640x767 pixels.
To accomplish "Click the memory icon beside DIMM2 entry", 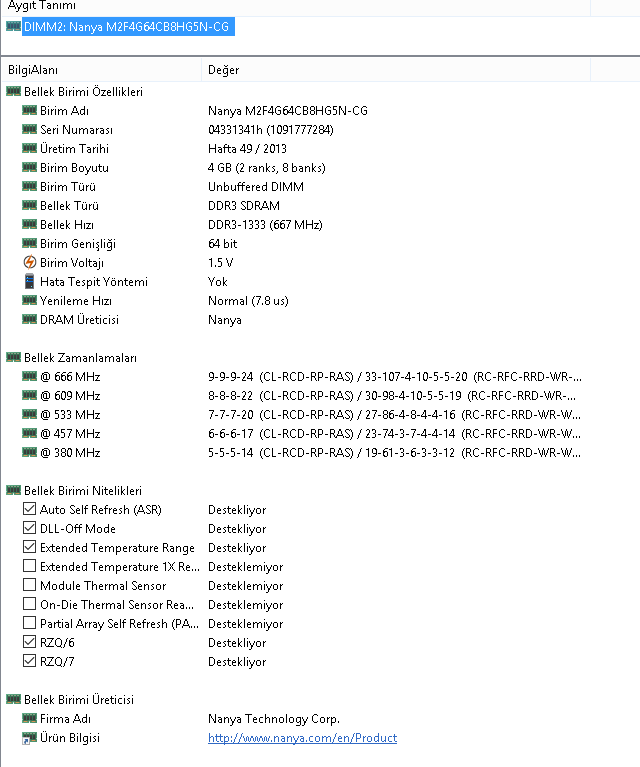I will point(13,26).
